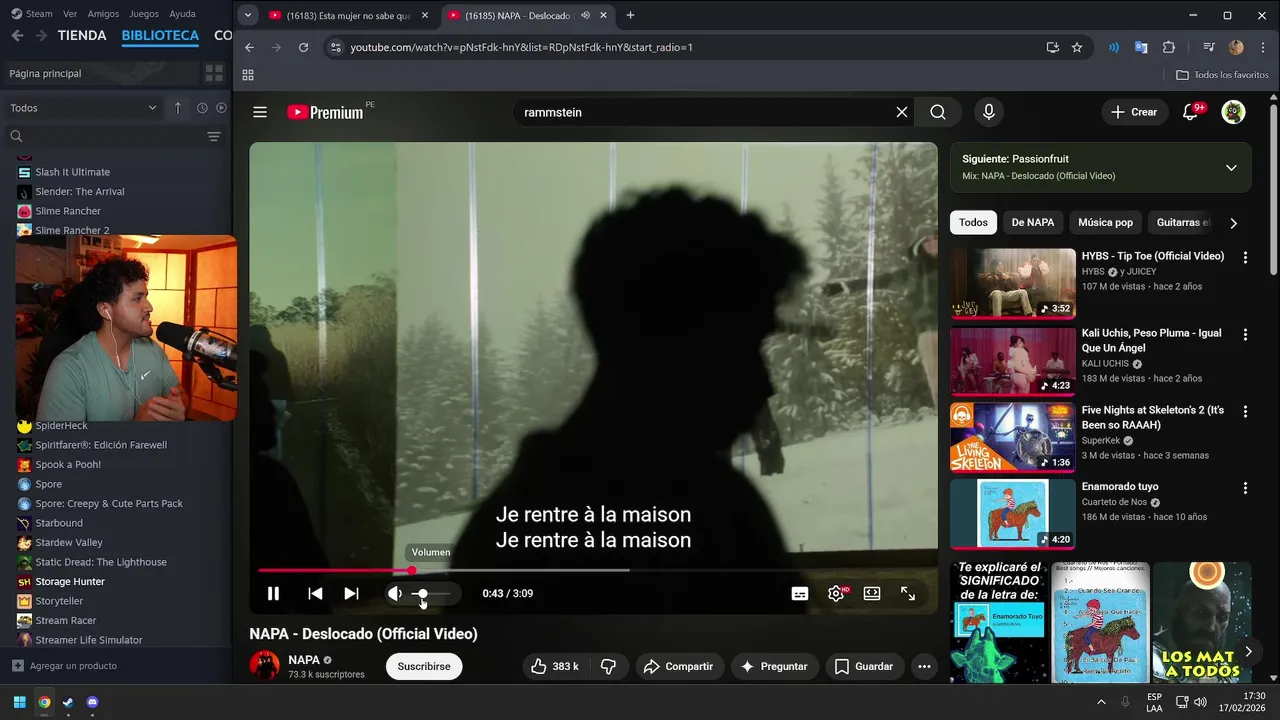Focus the YouTube search field
1280x720 pixels.
click(700, 112)
